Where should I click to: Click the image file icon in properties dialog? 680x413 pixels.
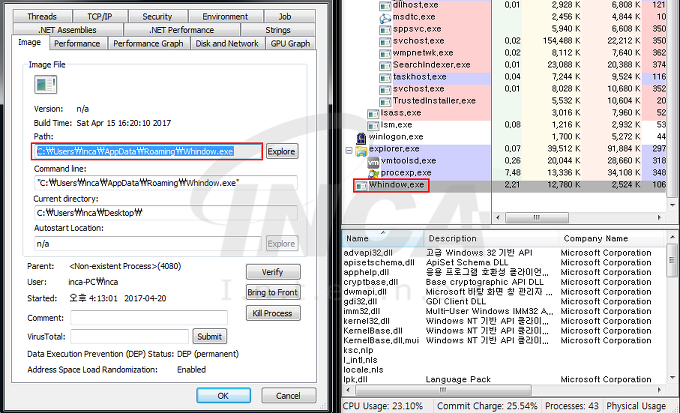[46, 85]
